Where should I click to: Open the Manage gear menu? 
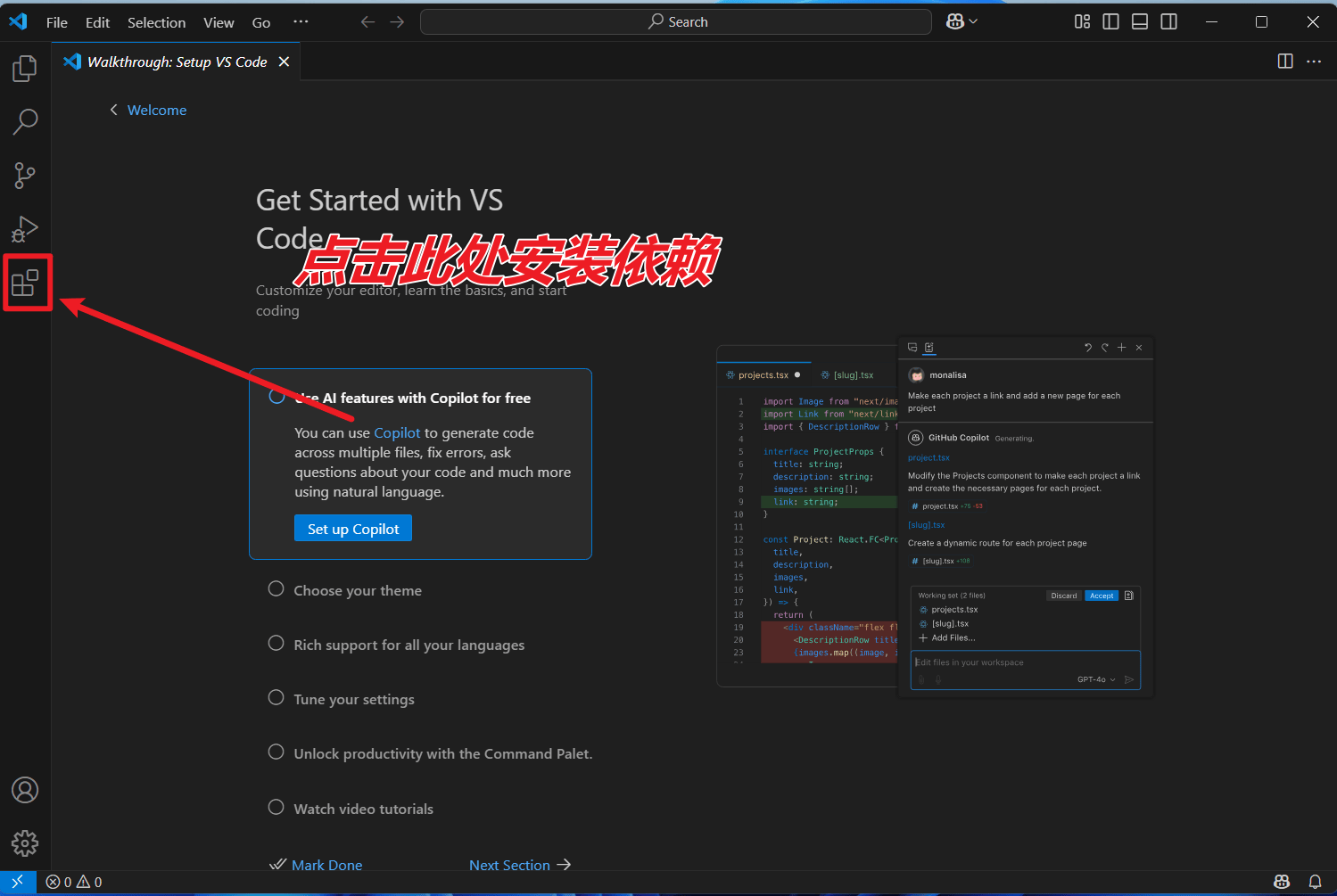pos(25,843)
